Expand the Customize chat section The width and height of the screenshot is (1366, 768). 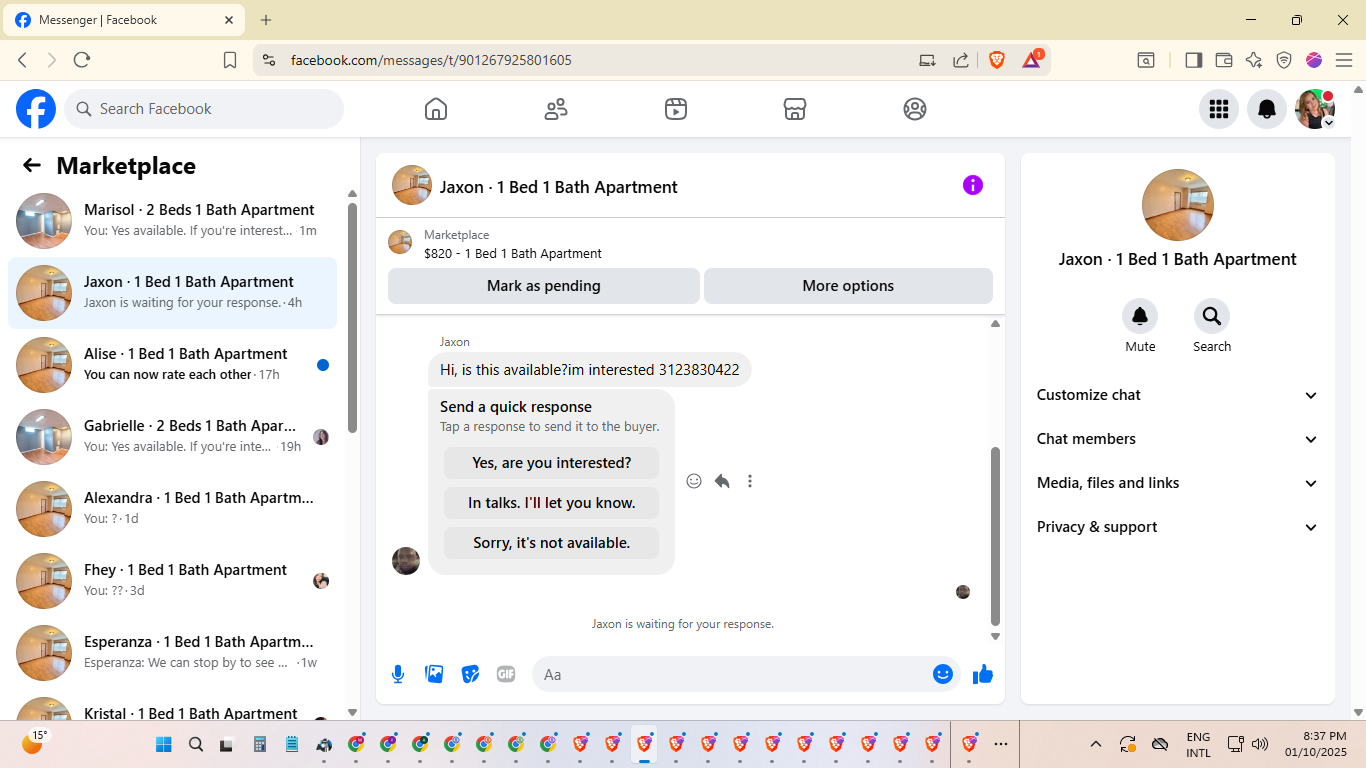(1178, 395)
